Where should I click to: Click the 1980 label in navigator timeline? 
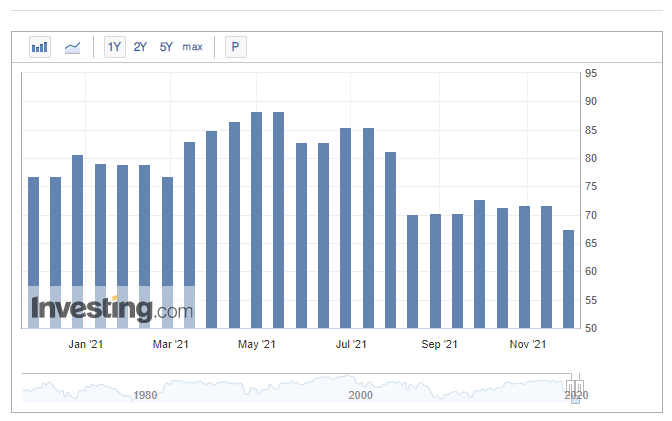coord(145,395)
